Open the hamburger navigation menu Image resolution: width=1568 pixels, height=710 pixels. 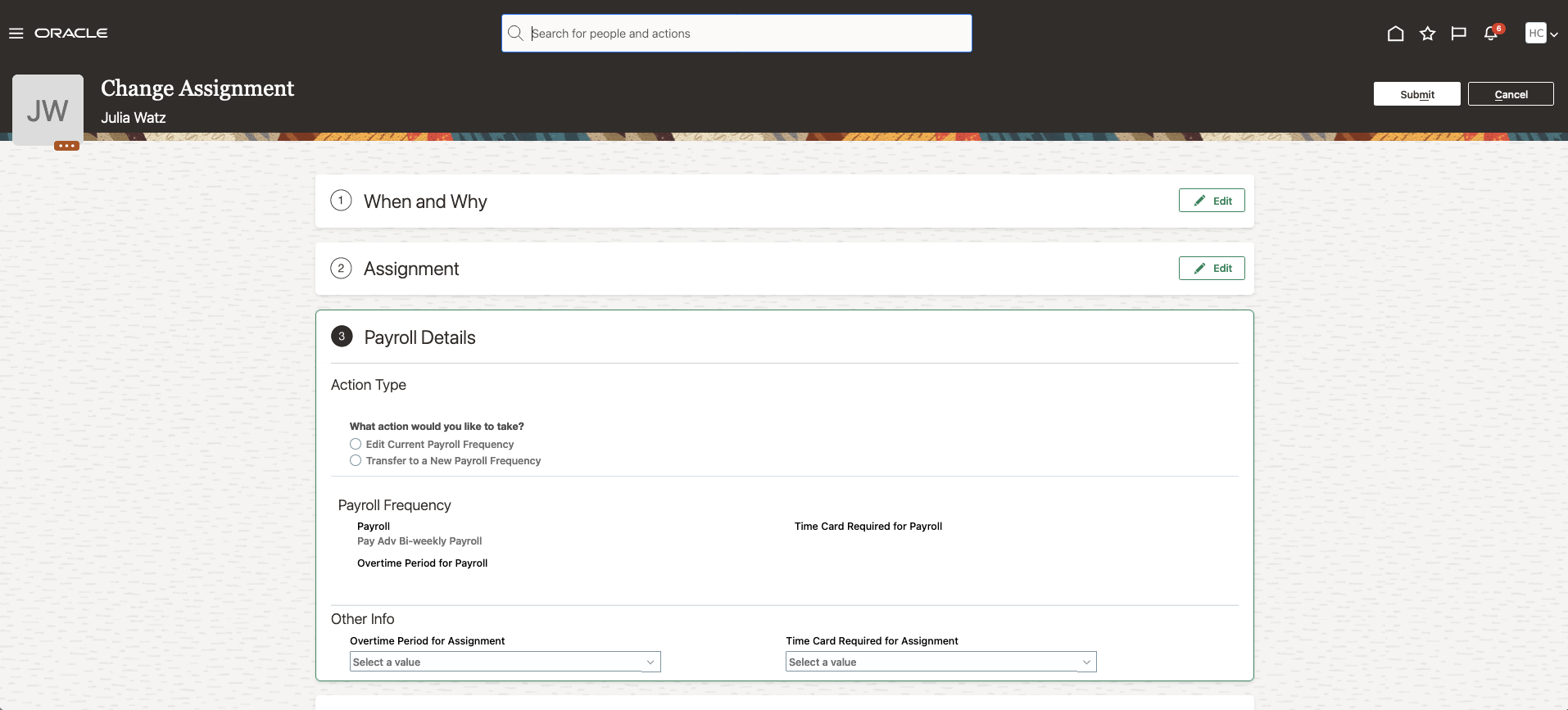click(x=16, y=34)
